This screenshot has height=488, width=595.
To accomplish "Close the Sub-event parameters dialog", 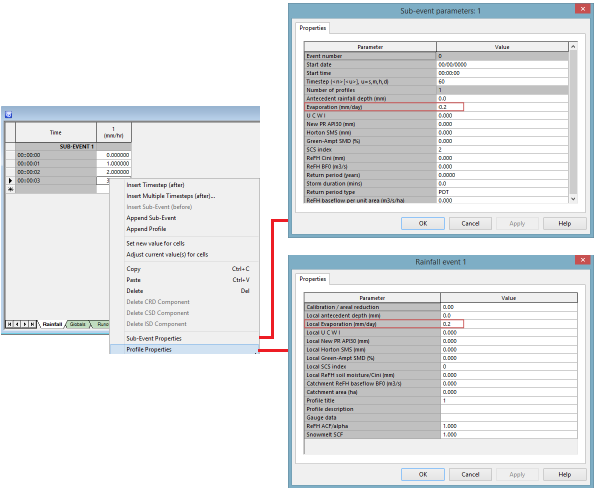I will [582, 9].
